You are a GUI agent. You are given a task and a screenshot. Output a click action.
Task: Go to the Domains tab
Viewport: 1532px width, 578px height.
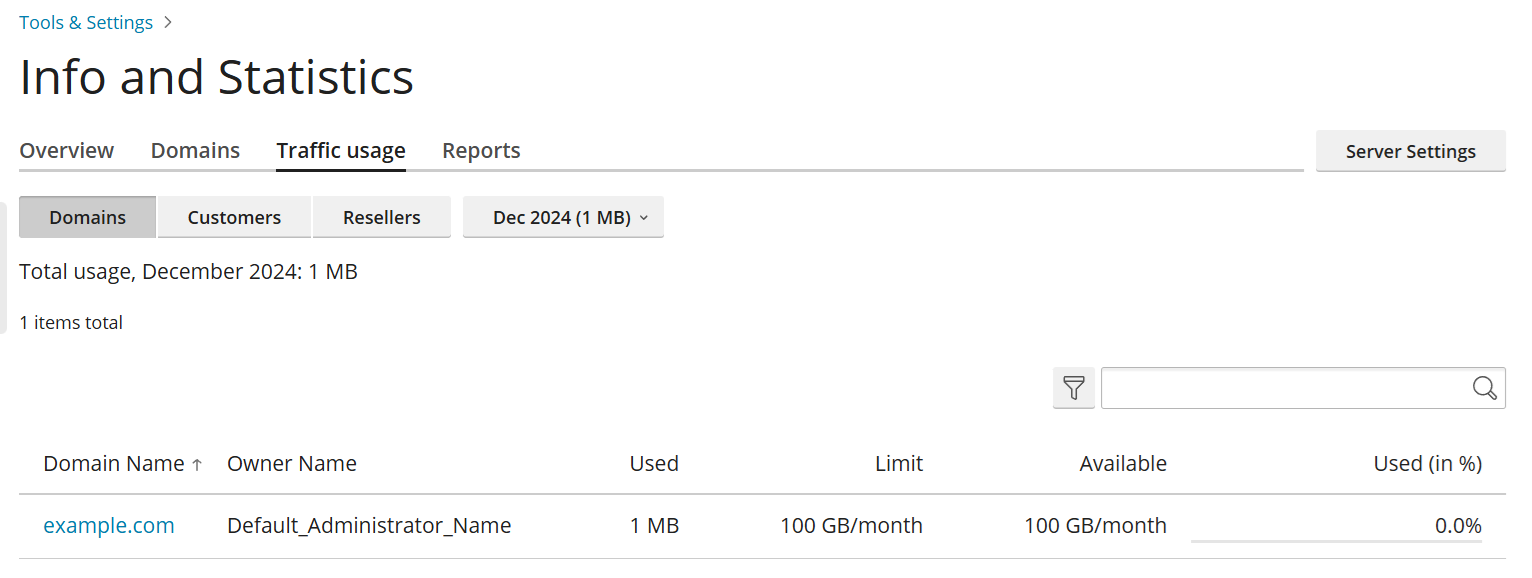pos(195,150)
